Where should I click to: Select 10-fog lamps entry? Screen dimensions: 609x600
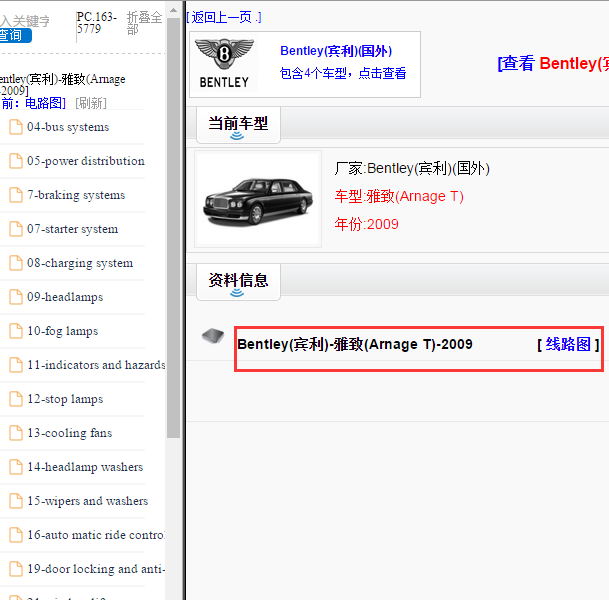pos(63,331)
